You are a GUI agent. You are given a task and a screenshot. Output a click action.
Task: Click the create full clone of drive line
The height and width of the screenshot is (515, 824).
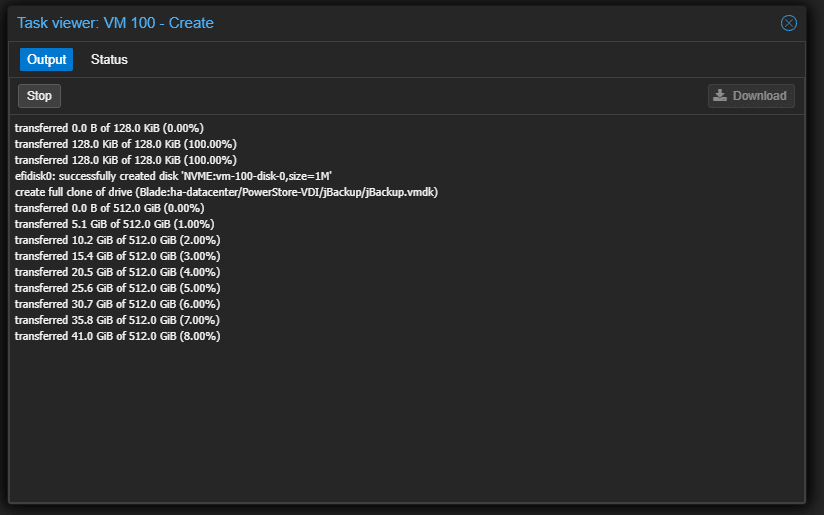[226, 192]
